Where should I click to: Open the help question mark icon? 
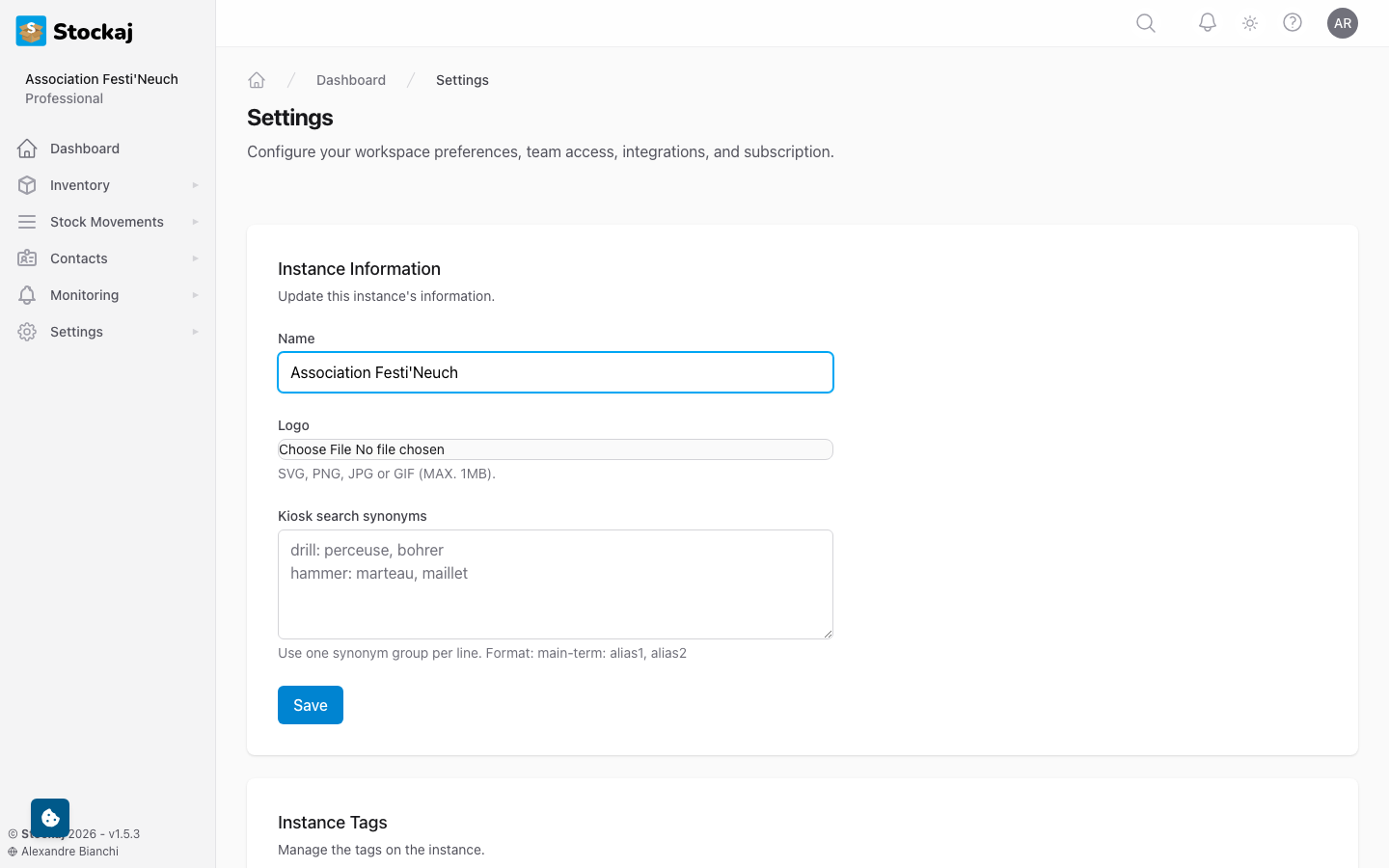pos(1293,22)
